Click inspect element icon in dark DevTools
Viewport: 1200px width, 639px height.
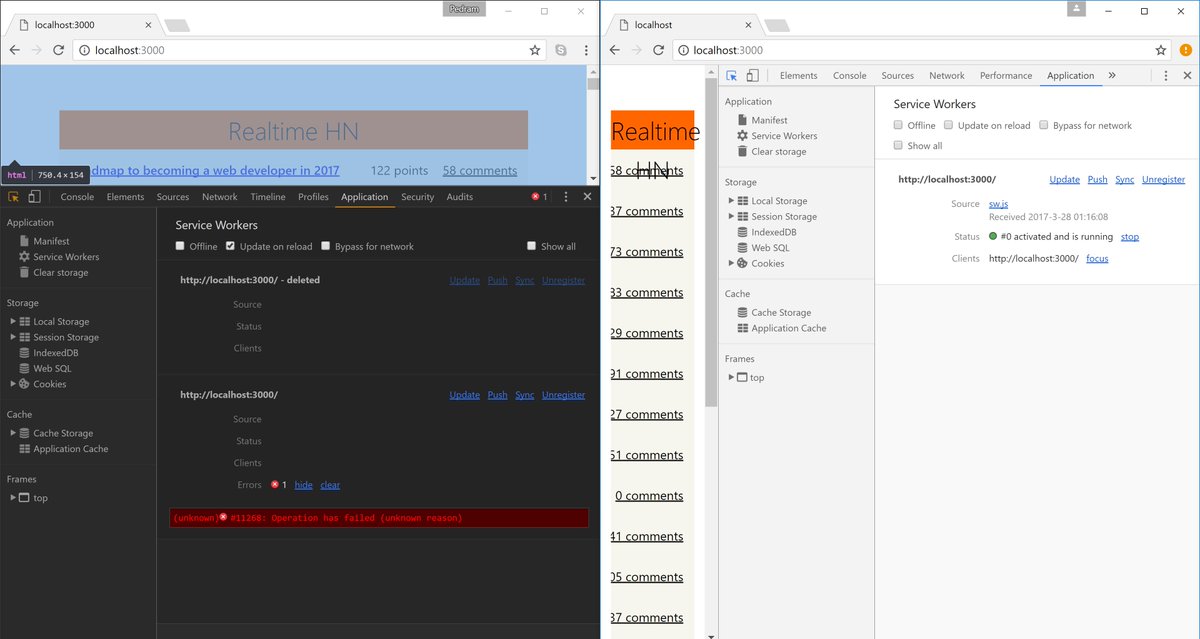click(x=14, y=197)
